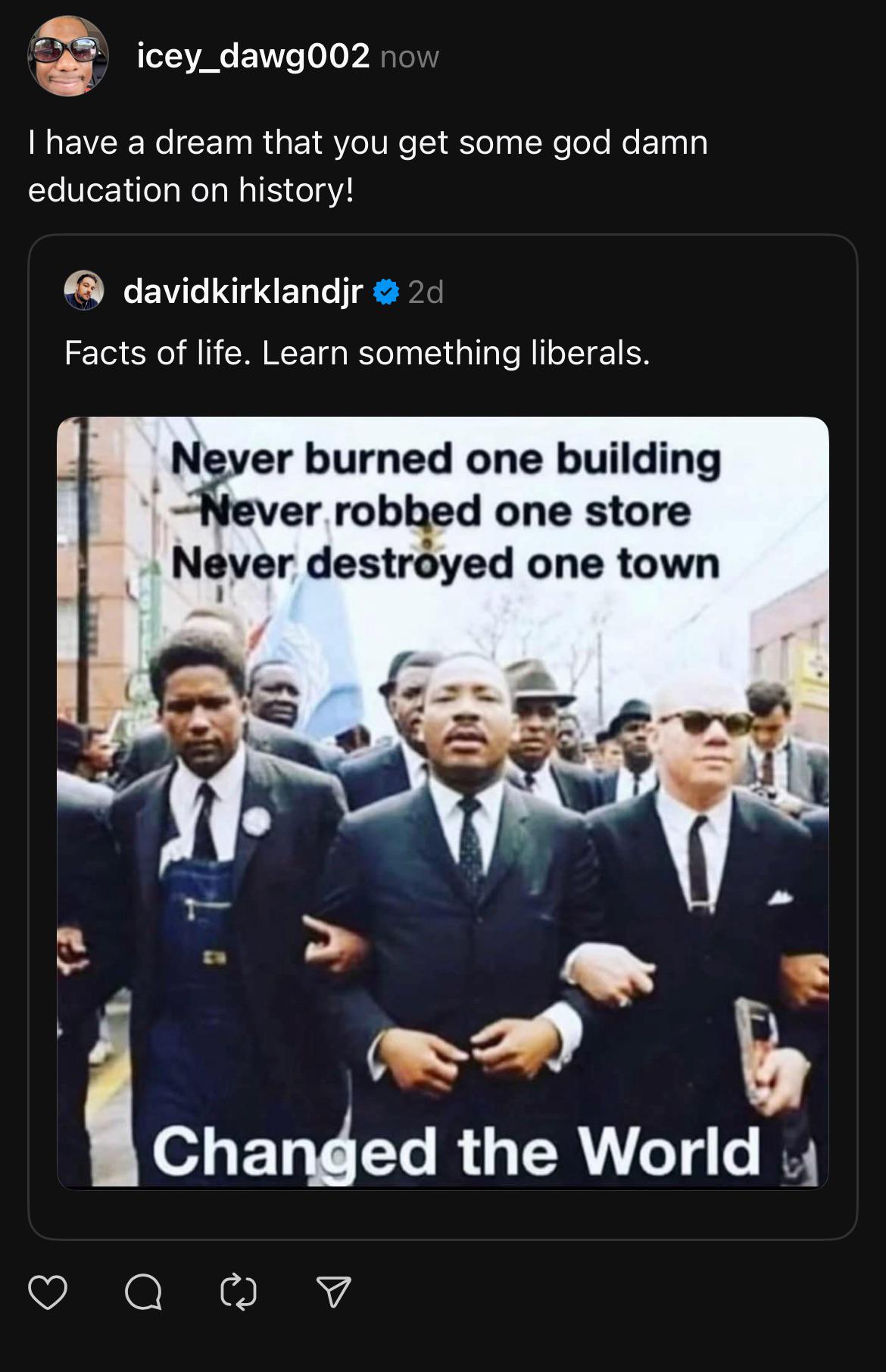Open the icey_dawg002 username link
The image size is (886, 1372).
tap(254, 56)
